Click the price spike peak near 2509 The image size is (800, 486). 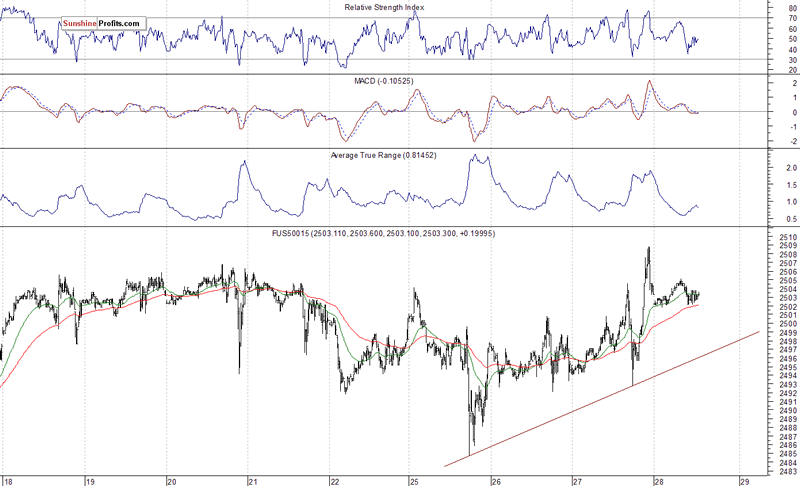point(648,248)
